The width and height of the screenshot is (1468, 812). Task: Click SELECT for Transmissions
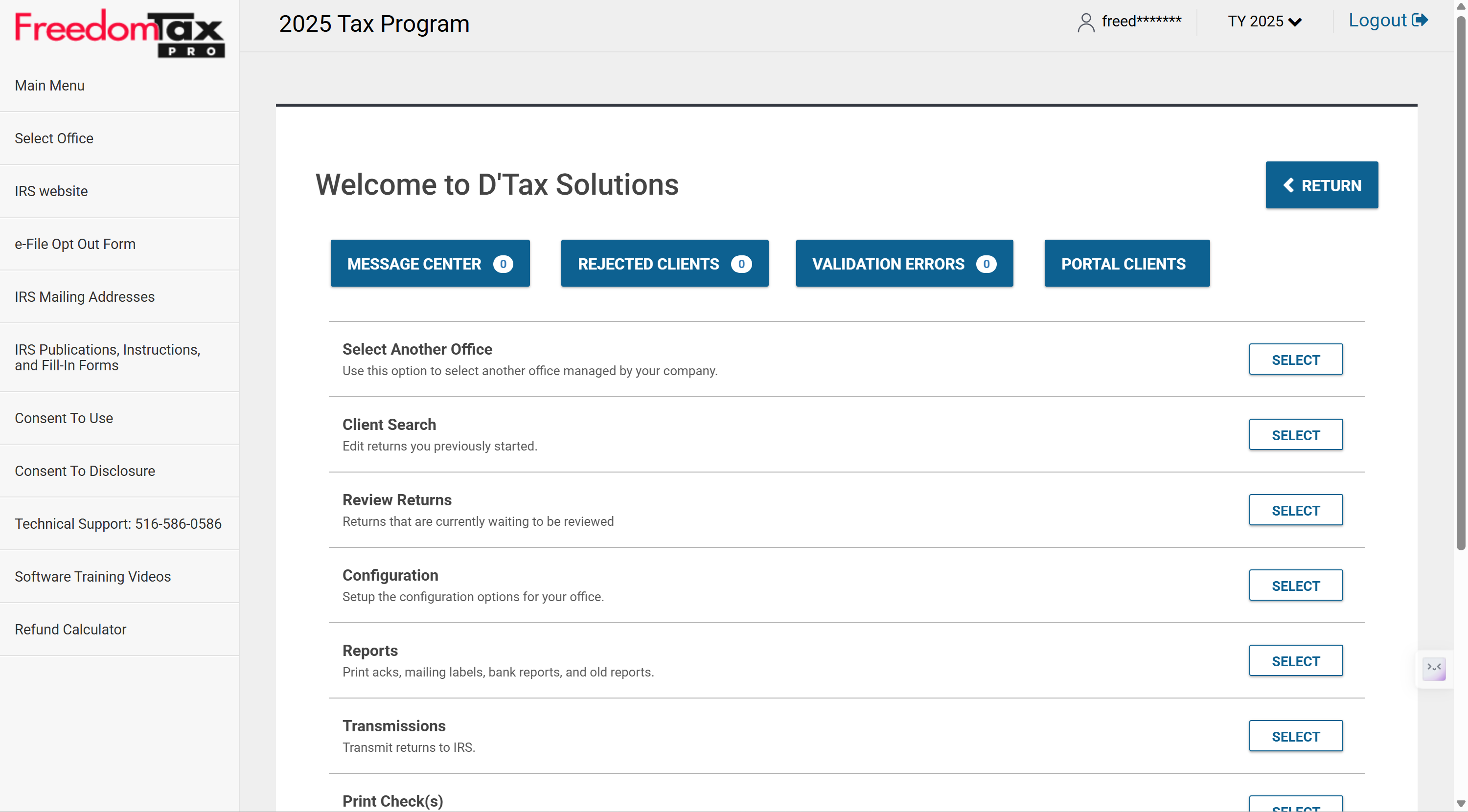point(1296,736)
